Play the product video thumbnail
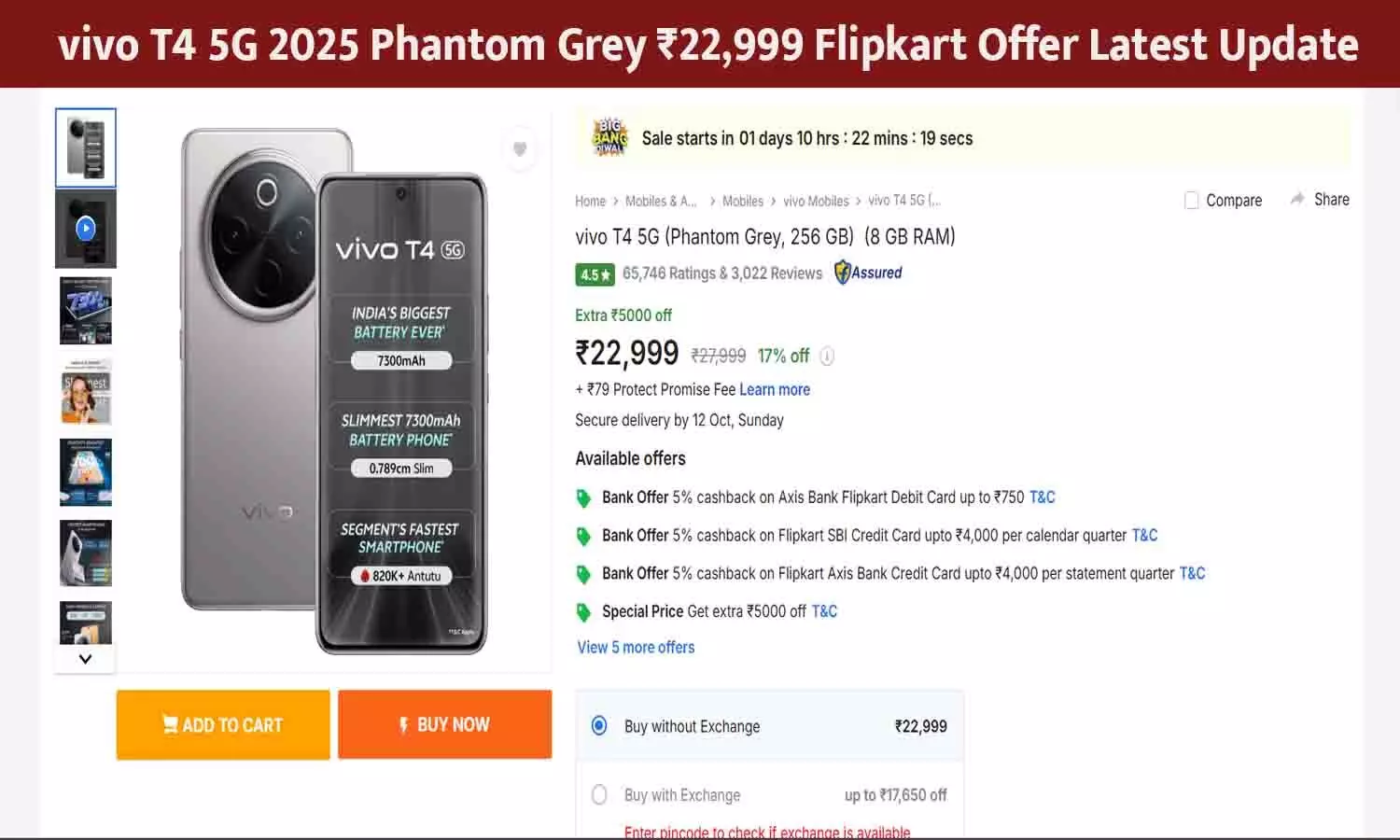 coord(85,228)
